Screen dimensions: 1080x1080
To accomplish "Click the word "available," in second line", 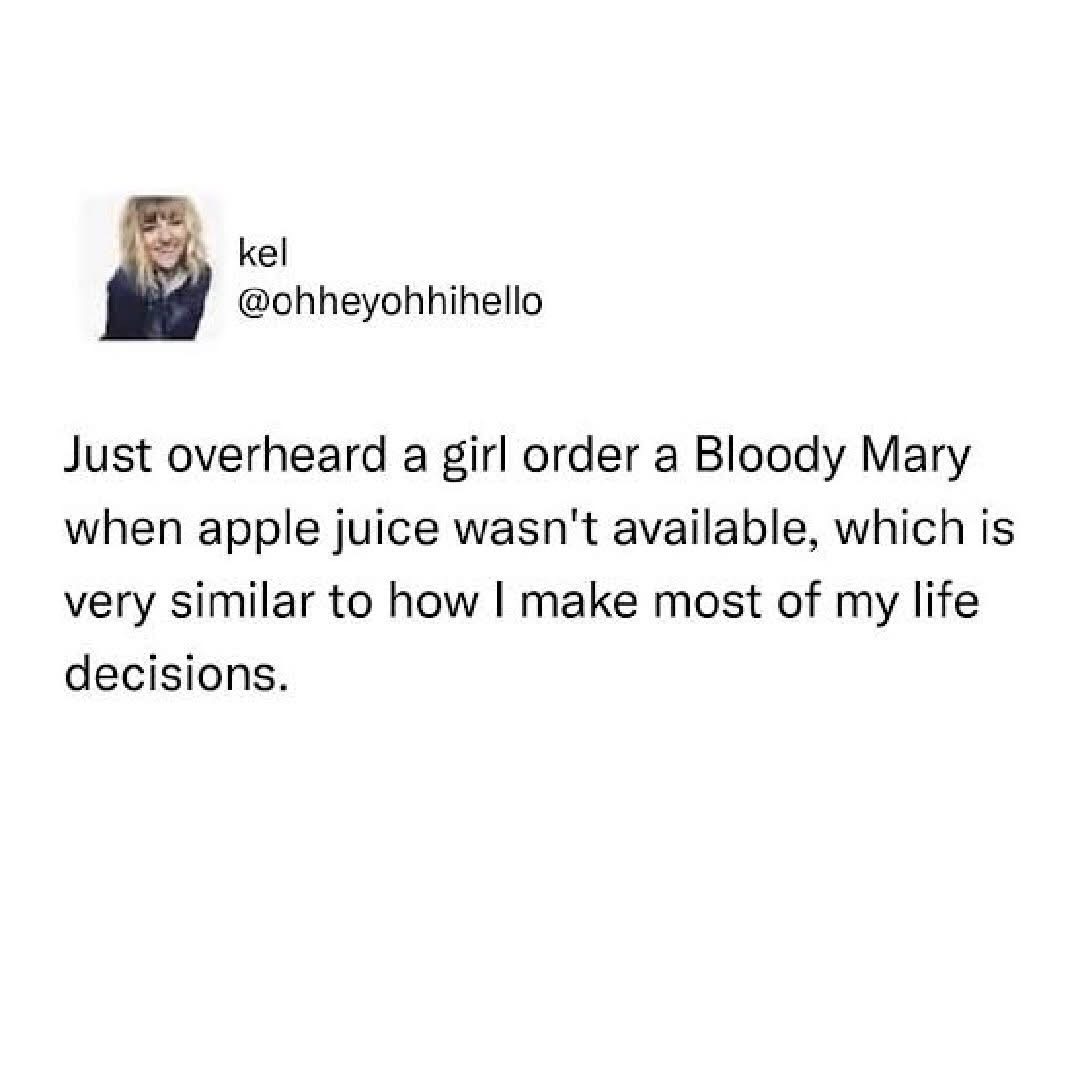I will point(714,530).
